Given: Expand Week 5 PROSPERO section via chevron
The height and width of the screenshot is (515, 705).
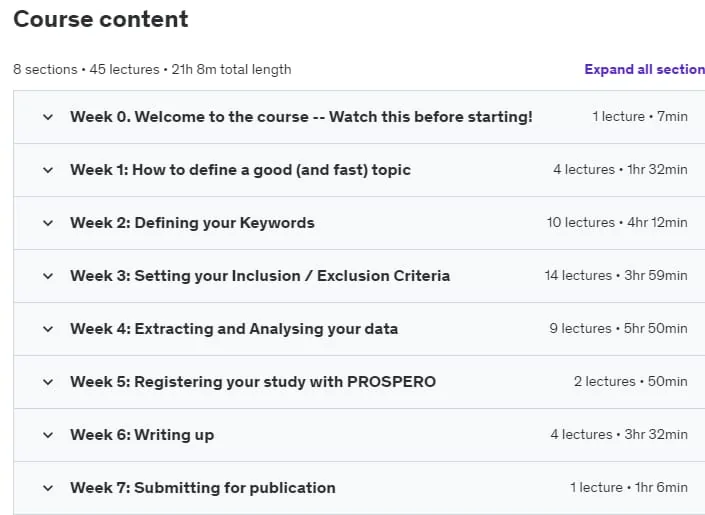Looking at the screenshot, I should coord(48,382).
